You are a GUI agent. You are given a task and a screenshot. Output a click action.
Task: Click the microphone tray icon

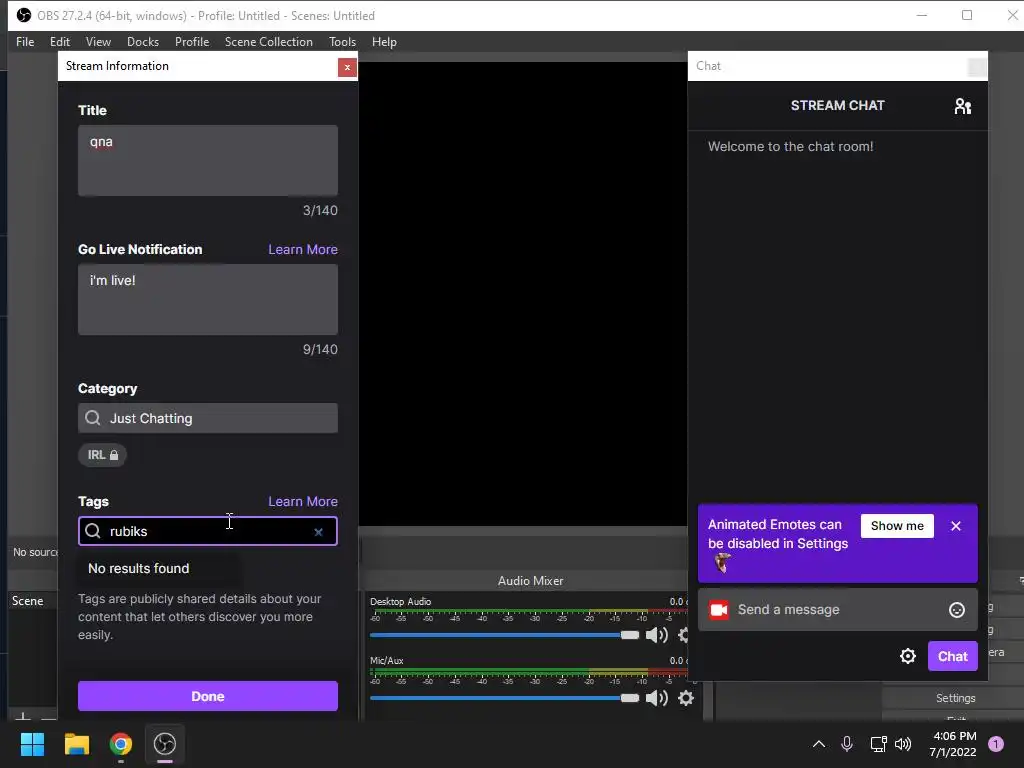[847, 744]
